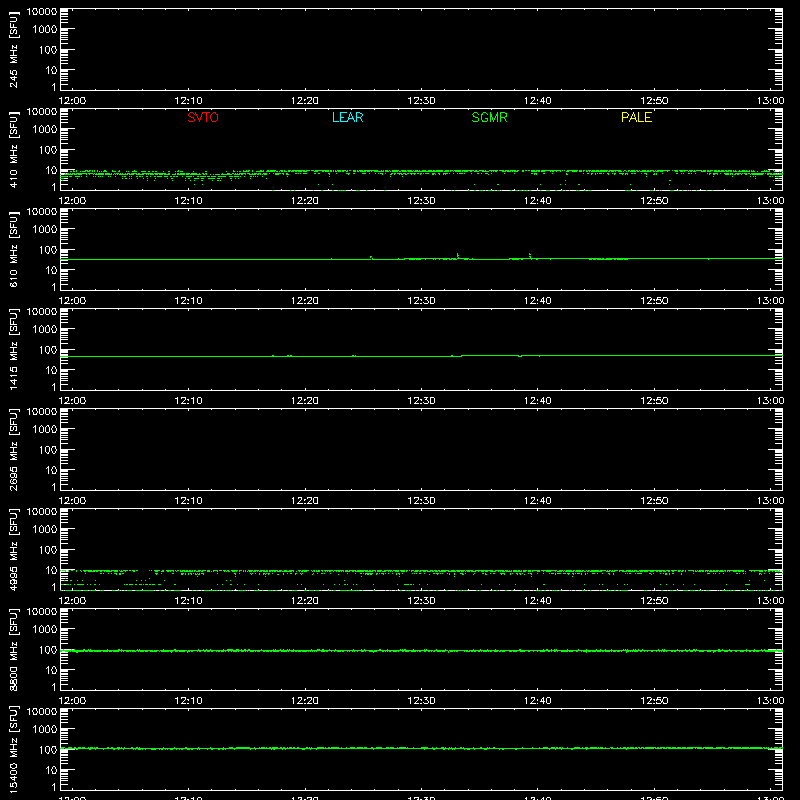Click the 2695 MHz [SFU] axis title

tap(14, 449)
